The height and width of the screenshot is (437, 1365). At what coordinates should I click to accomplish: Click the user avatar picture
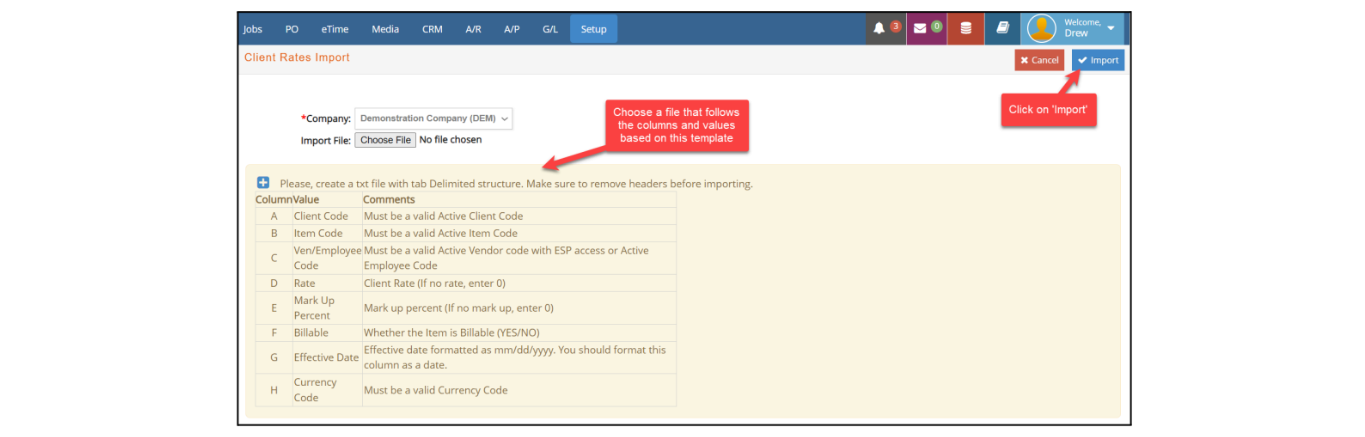click(1042, 29)
